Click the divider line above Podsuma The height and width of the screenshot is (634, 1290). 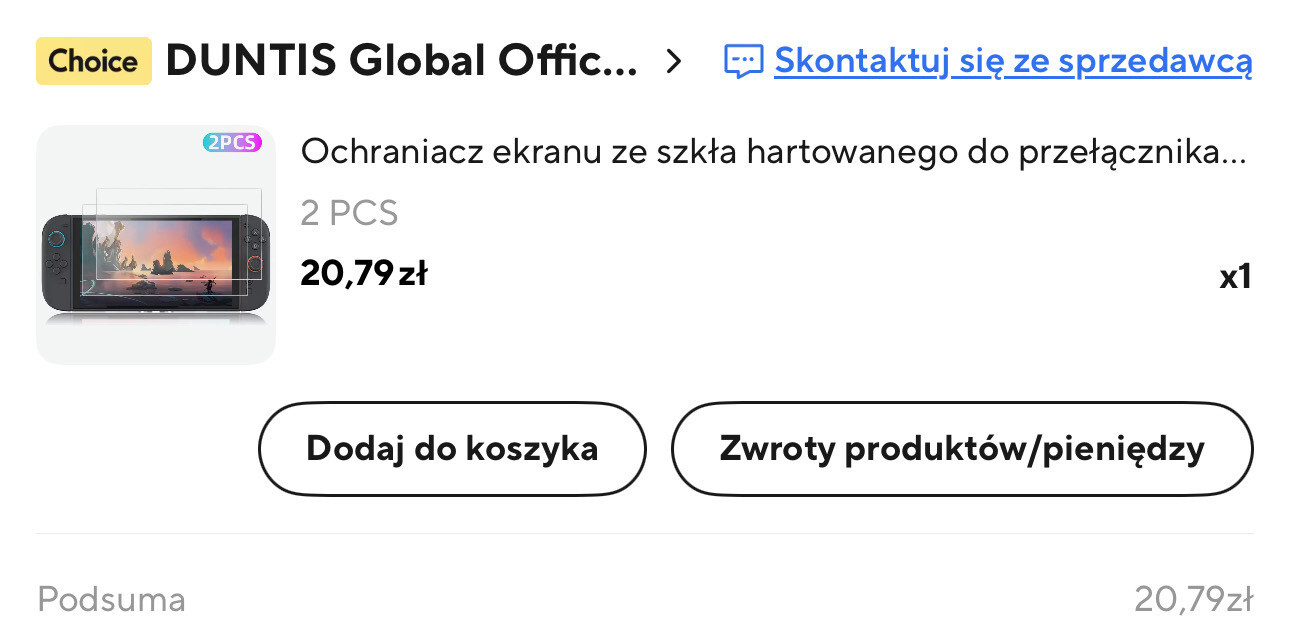click(x=645, y=534)
